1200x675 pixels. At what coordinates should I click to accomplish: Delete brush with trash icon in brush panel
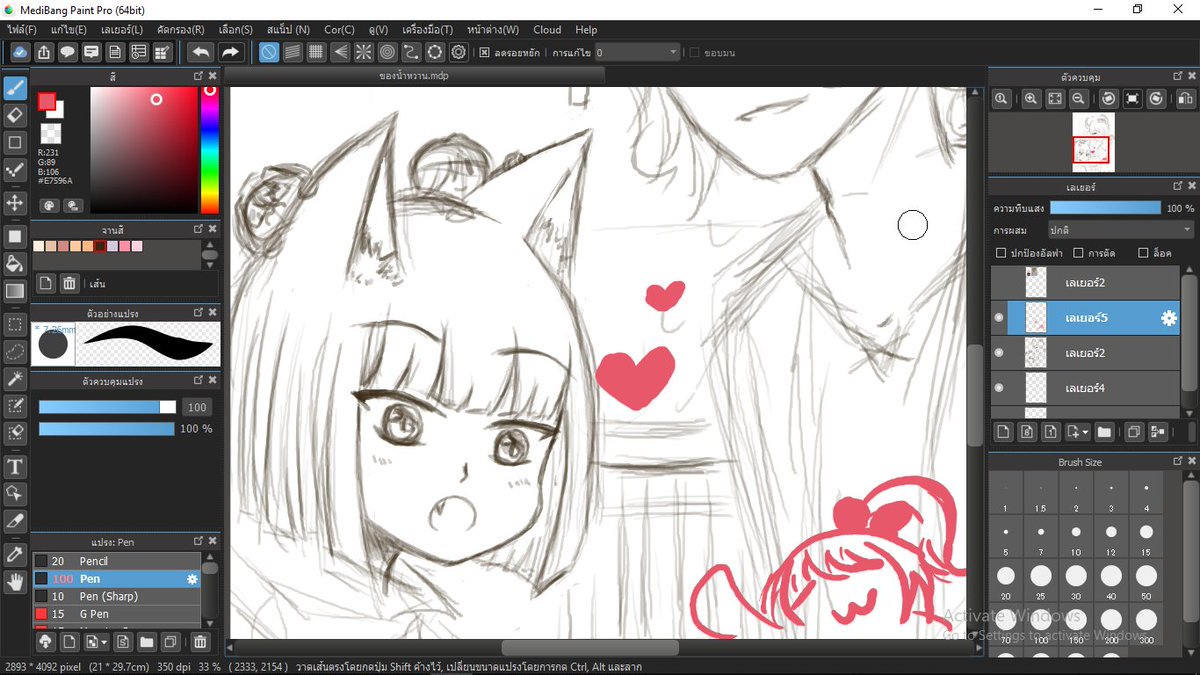(200, 641)
